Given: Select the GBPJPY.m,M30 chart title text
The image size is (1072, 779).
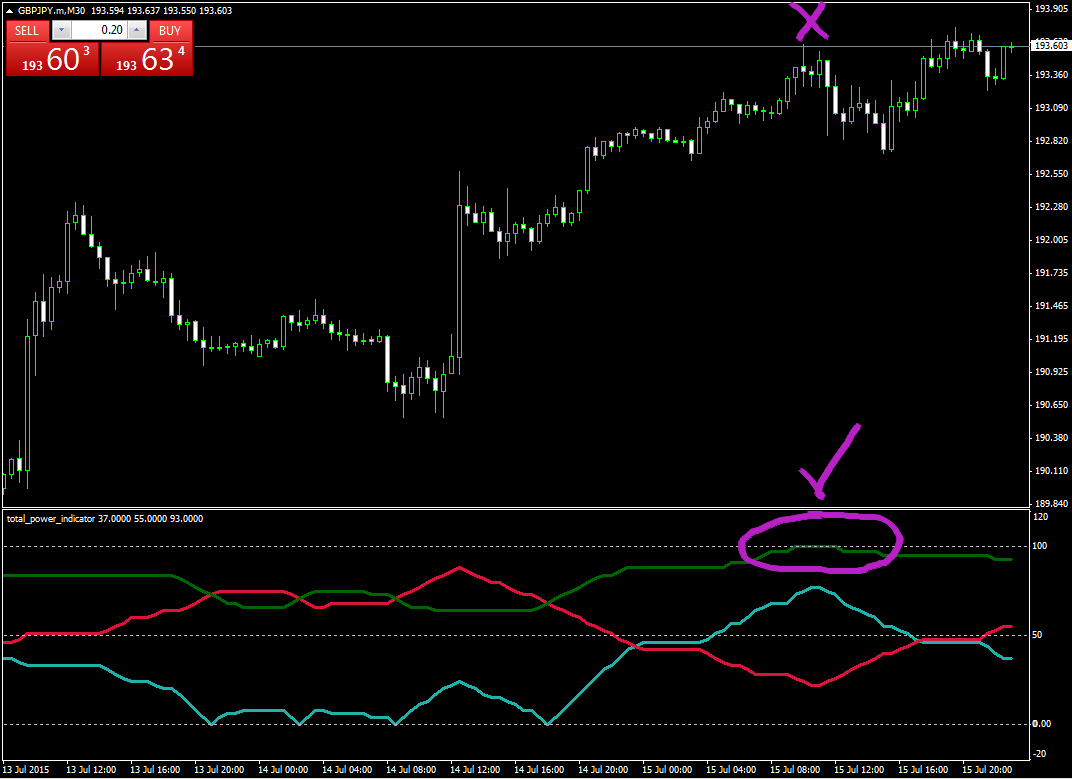Looking at the screenshot, I should pyautogui.click(x=52, y=11).
